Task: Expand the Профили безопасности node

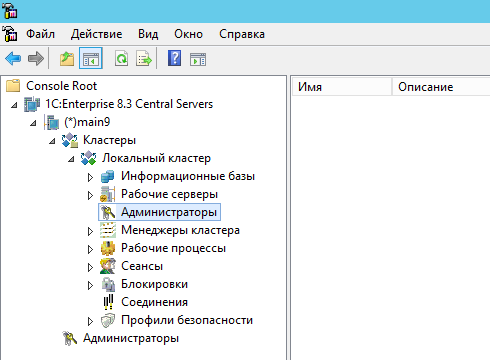Action: tap(90, 321)
